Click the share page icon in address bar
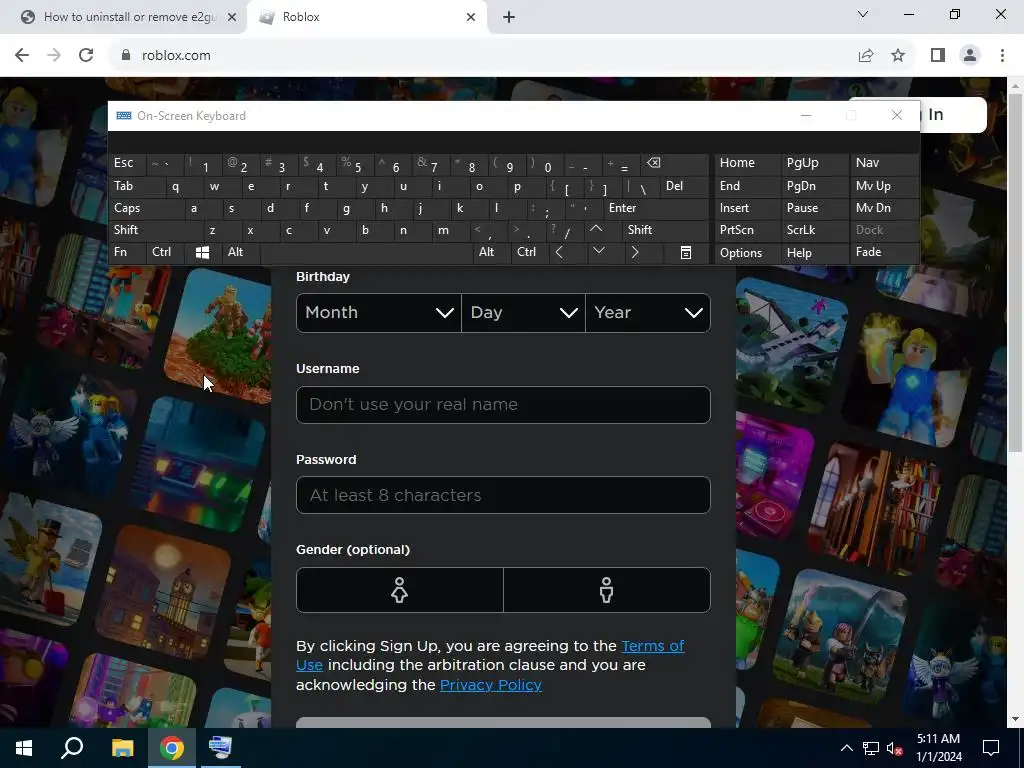The image size is (1024, 768). (x=866, y=56)
